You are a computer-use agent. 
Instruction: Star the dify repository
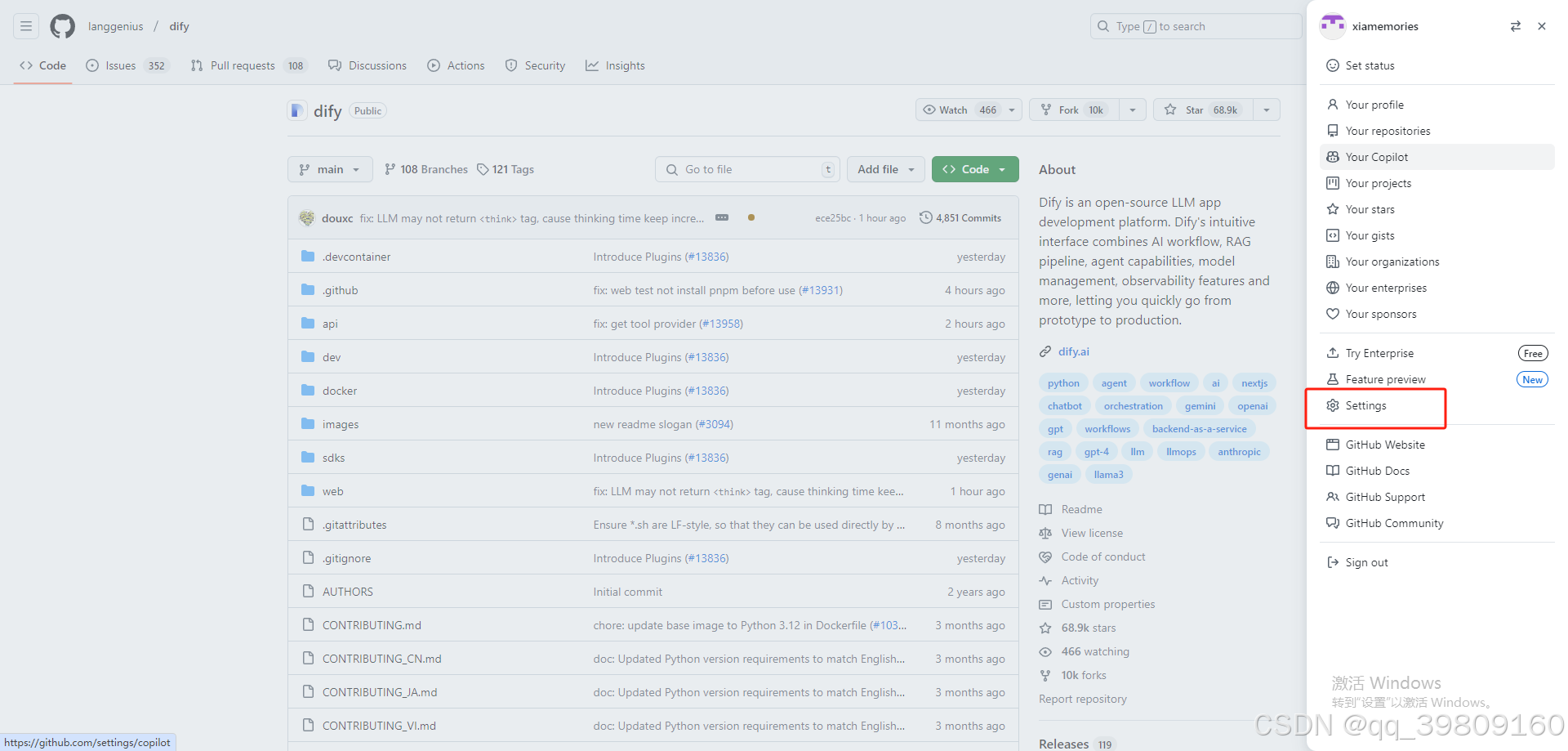click(1203, 110)
